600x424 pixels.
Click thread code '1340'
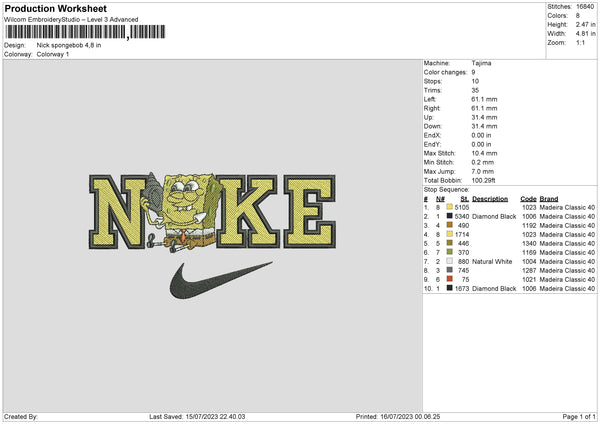(x=529, y=243)
